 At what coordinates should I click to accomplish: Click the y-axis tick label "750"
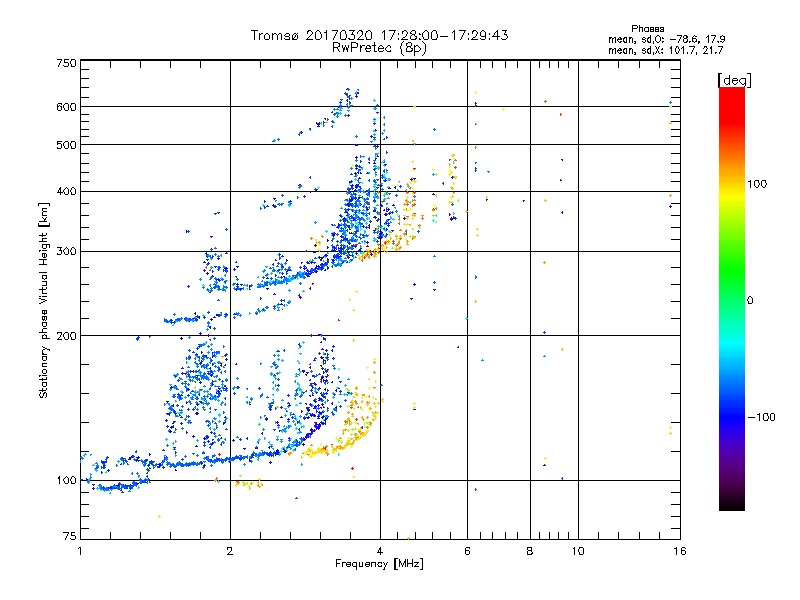point(66,63)
